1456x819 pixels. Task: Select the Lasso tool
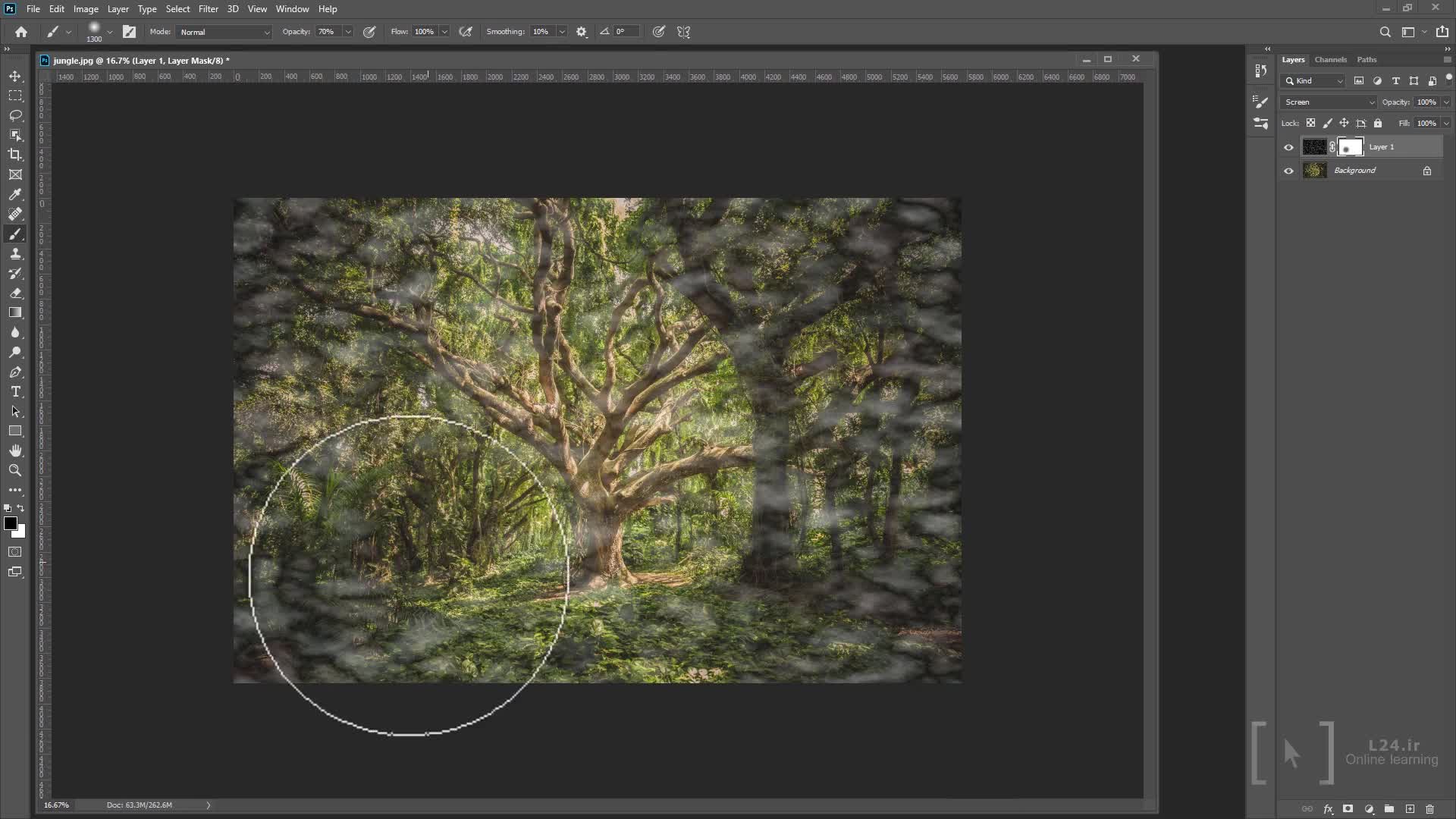point(15,115)
